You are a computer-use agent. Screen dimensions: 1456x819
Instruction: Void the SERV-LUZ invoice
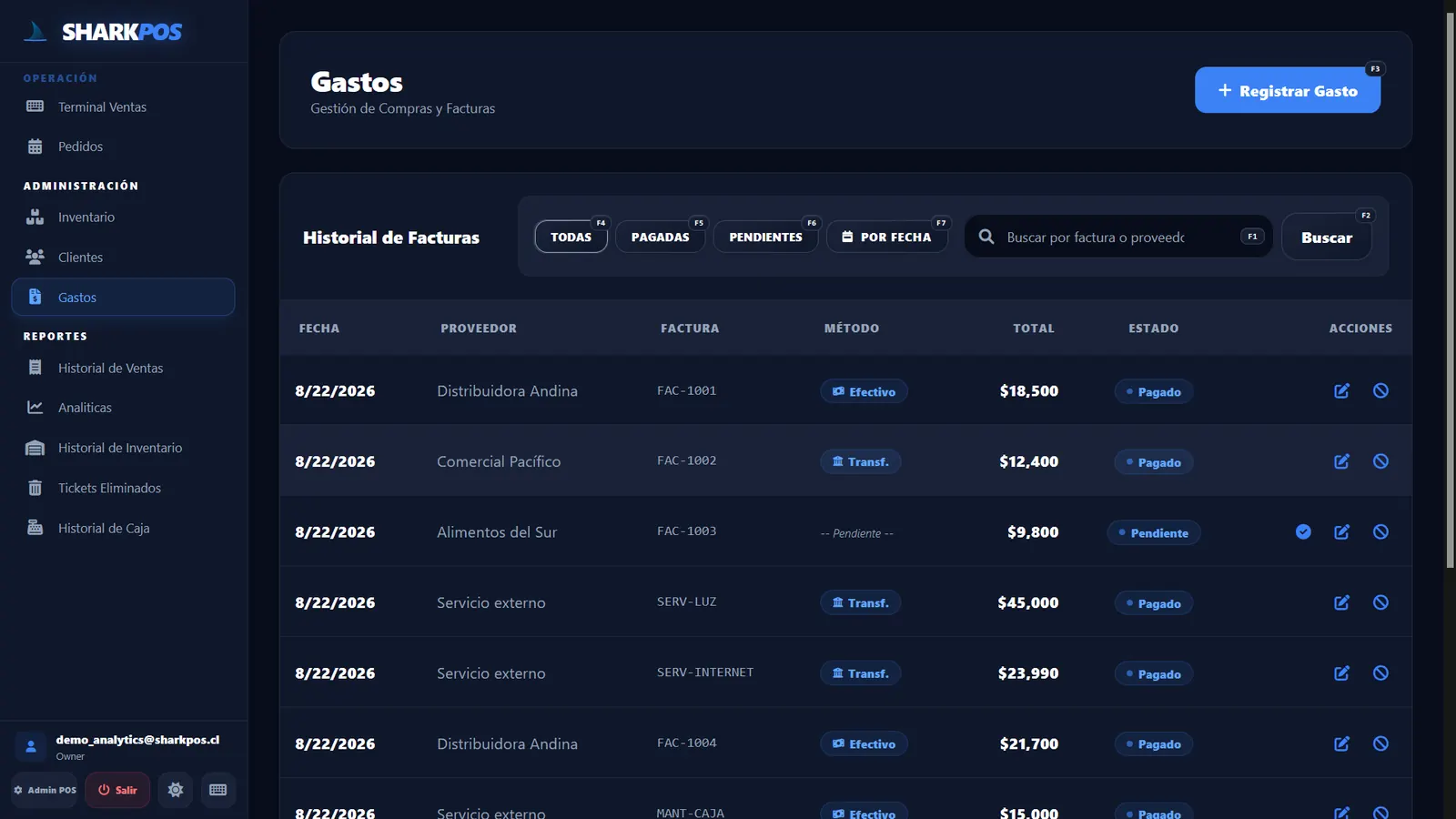click(1380, 602)
